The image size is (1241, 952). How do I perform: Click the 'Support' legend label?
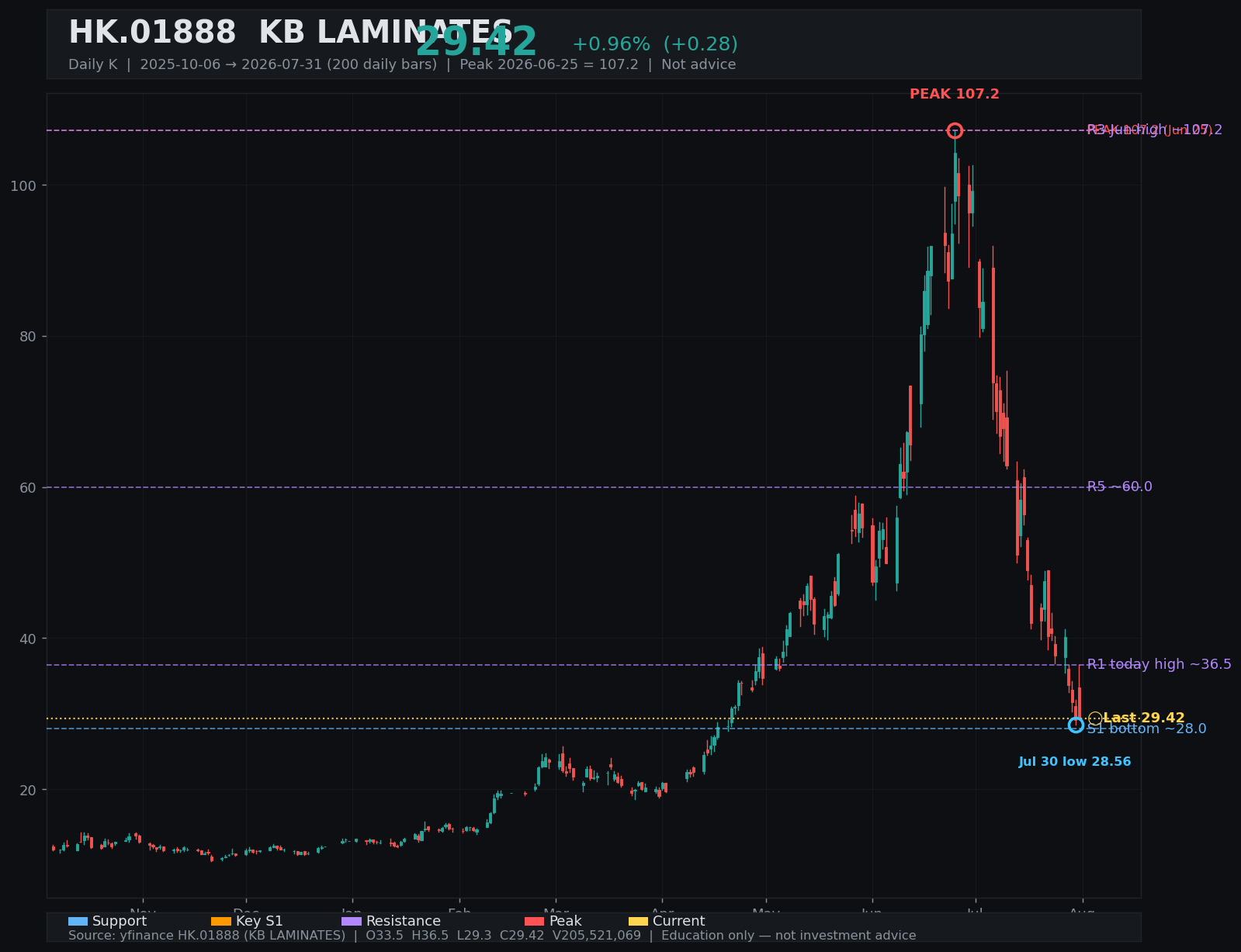point(120,922)
